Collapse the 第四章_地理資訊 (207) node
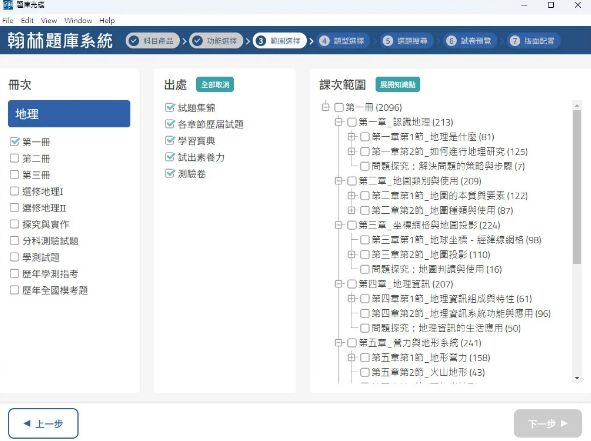The image size is (591, 441). tap(338, 283)
